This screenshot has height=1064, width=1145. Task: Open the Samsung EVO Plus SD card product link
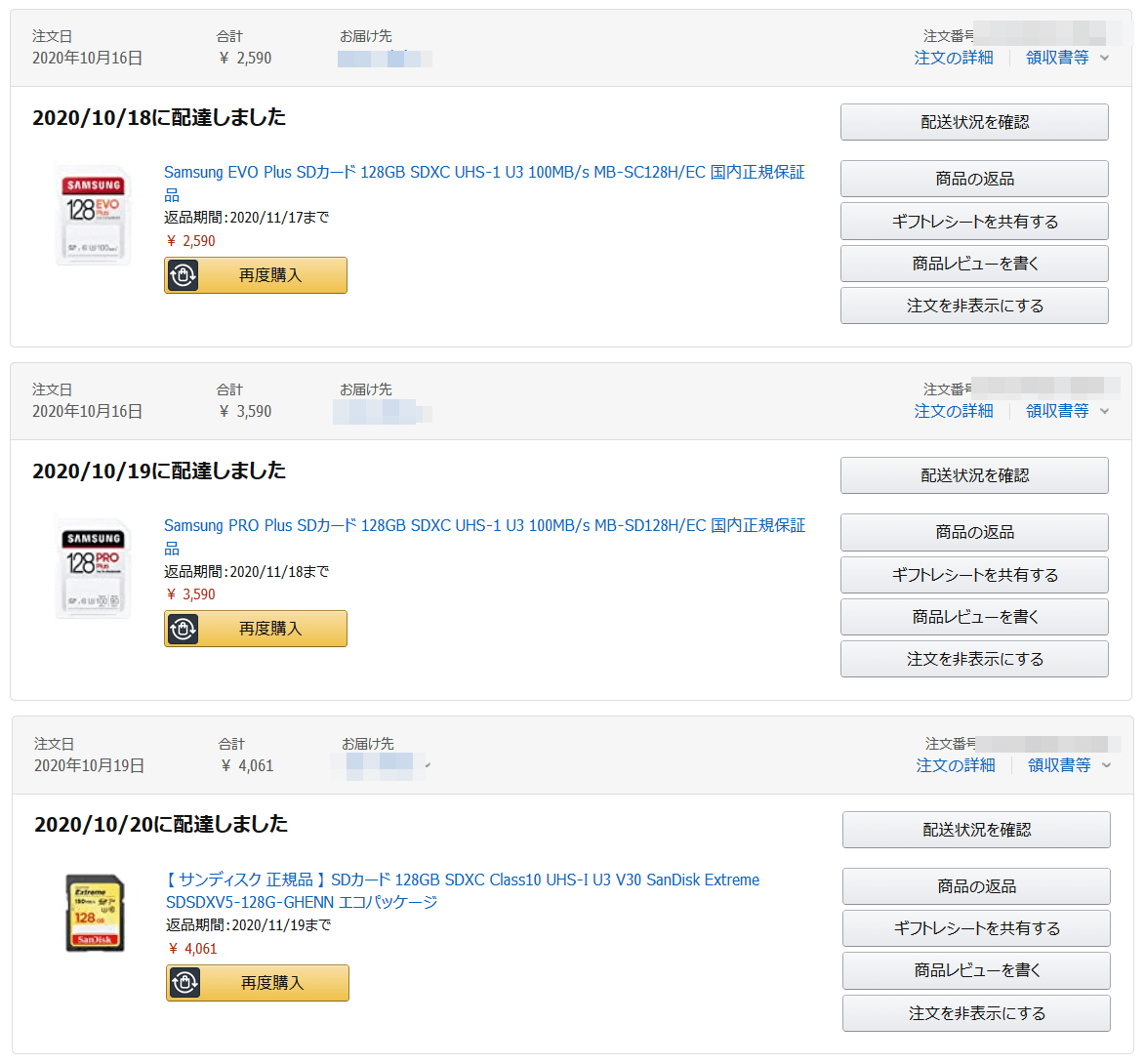click(484, 183)
